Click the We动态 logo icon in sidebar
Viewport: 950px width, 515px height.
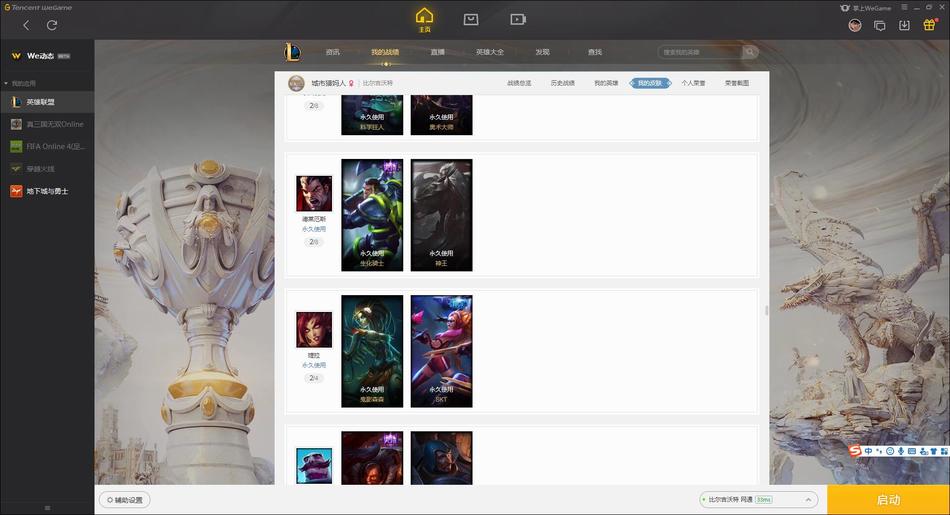[16, 56]
